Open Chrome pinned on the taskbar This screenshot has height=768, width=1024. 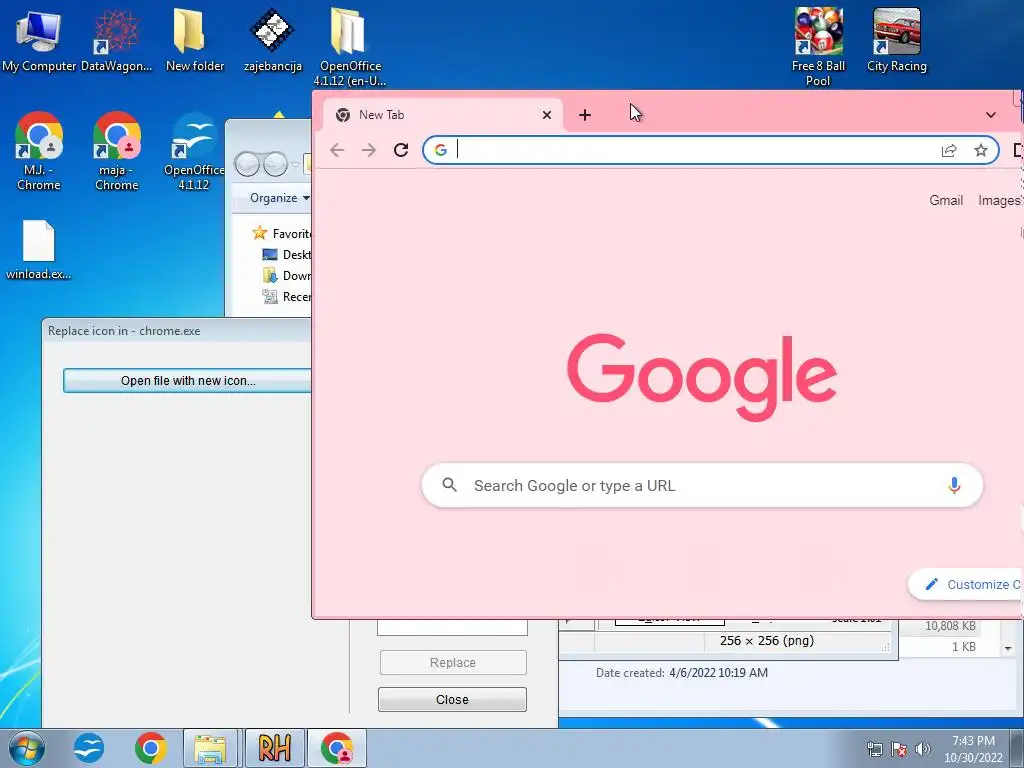[151, 748]
